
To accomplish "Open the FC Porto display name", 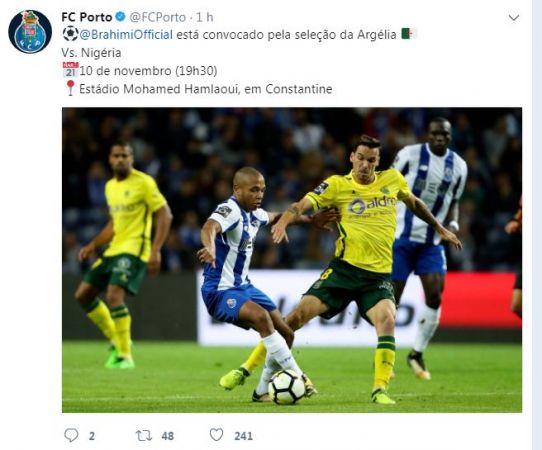I will (87, 17).
